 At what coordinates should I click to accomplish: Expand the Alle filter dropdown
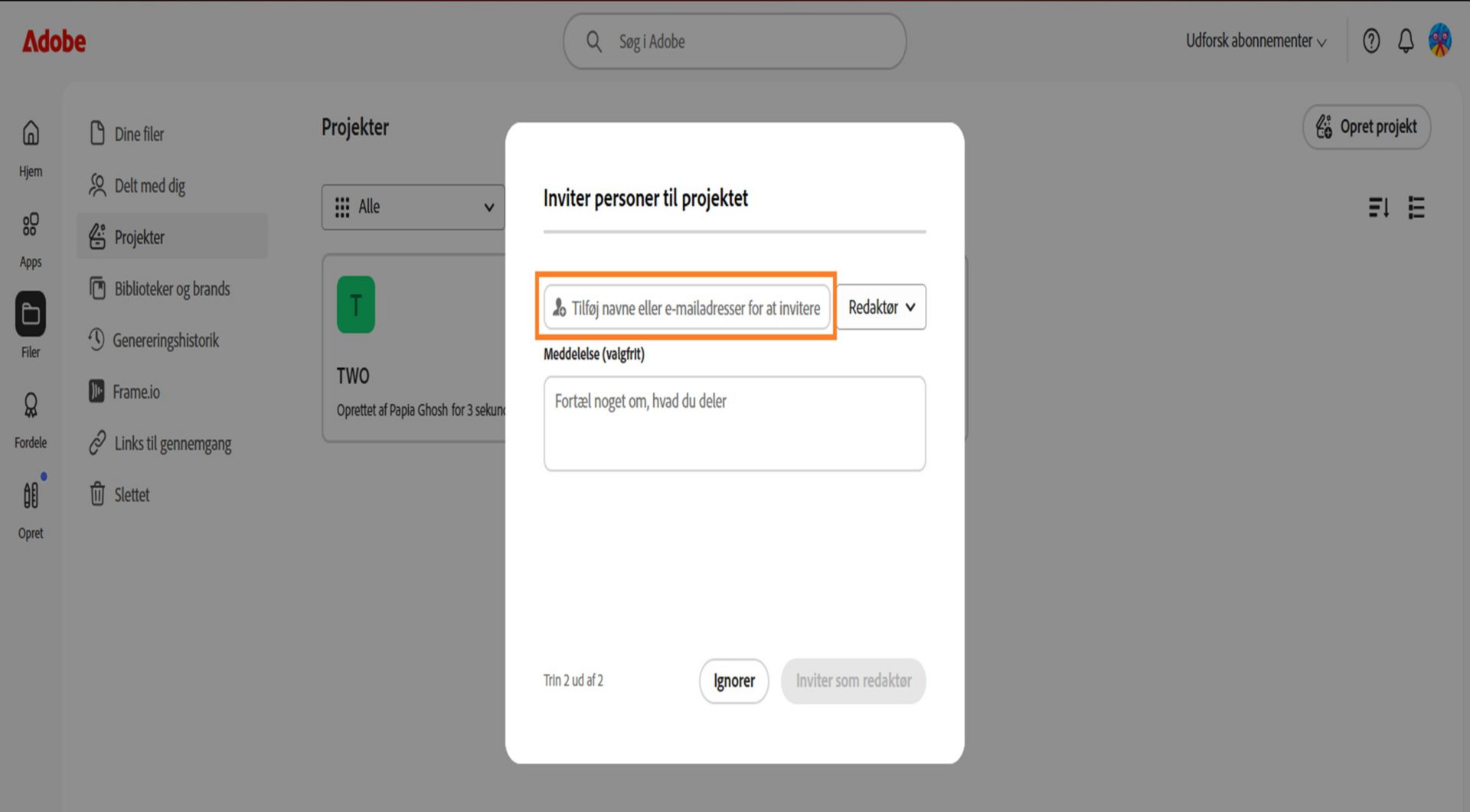point(413,207)
